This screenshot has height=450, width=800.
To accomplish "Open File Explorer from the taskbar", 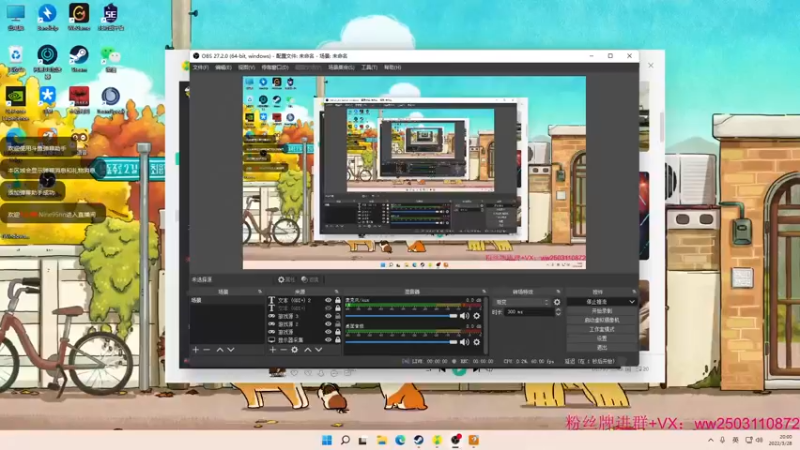I will point(382,440).
